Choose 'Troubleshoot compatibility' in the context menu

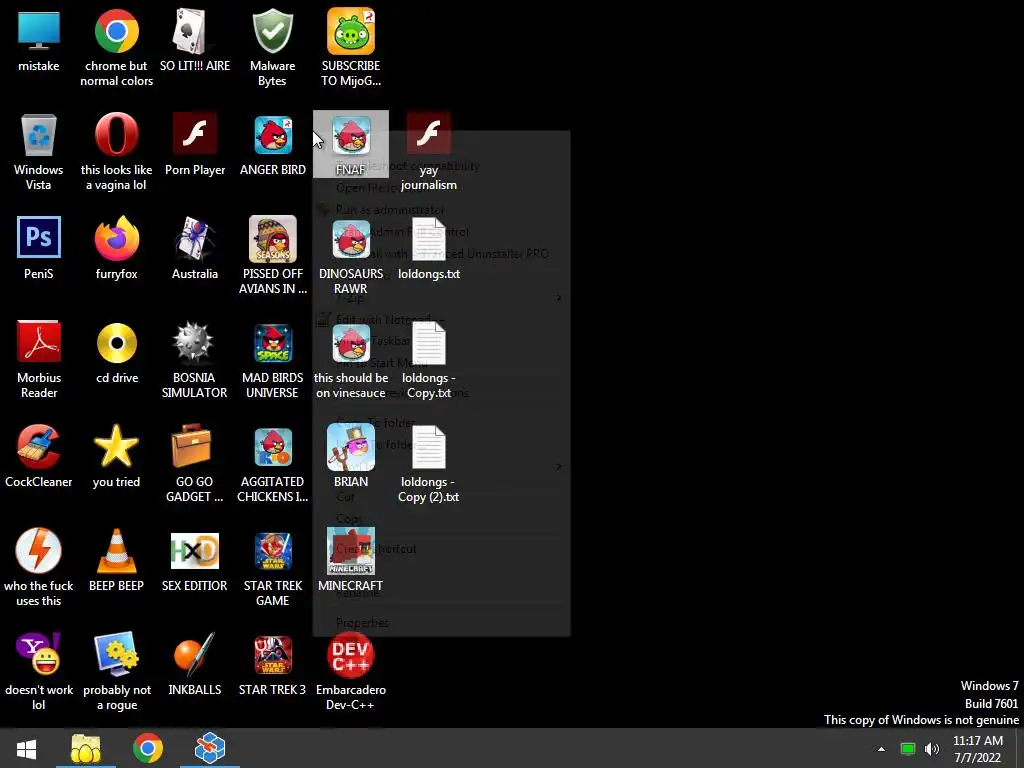pos(408,166)
